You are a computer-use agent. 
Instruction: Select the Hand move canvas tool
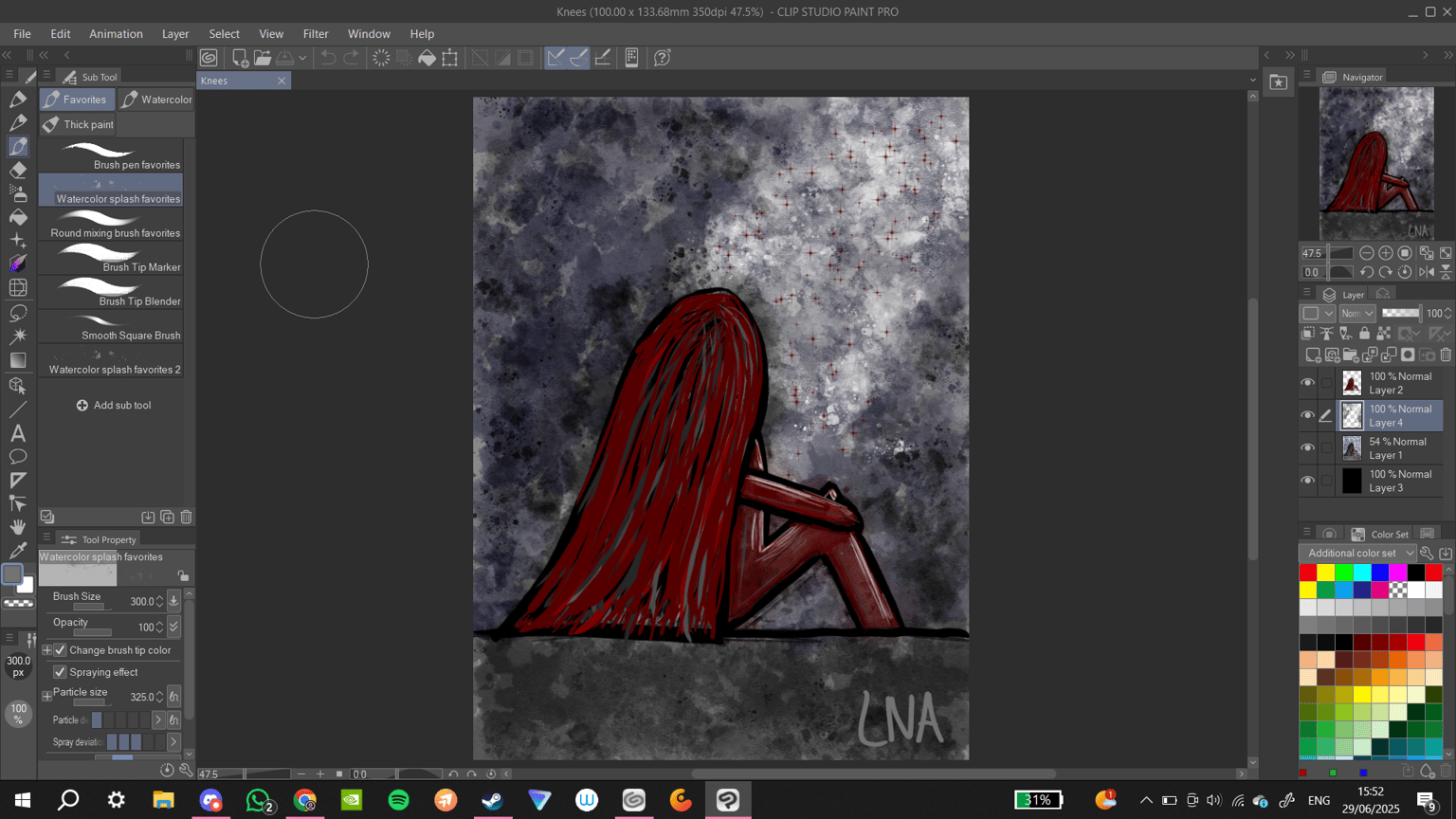[18, 527]
